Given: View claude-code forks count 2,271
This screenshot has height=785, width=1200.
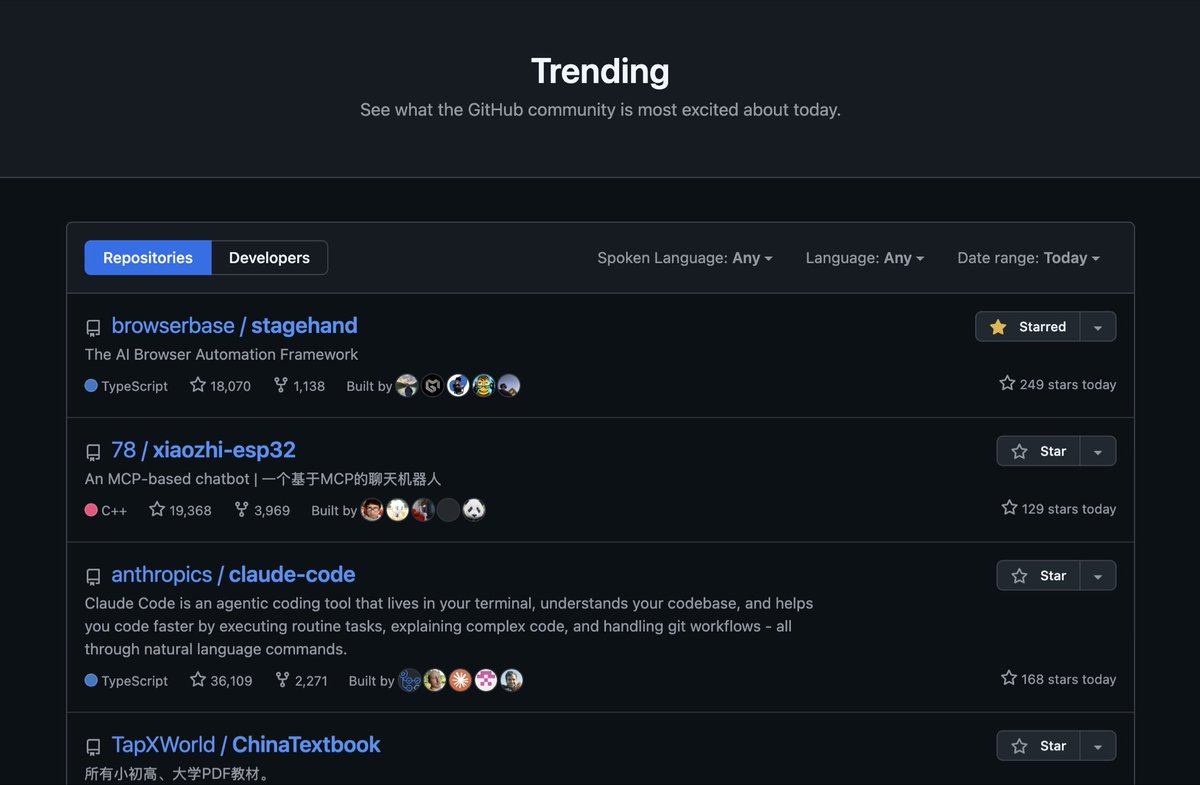Looking at the screenshot, I should 301,680.
